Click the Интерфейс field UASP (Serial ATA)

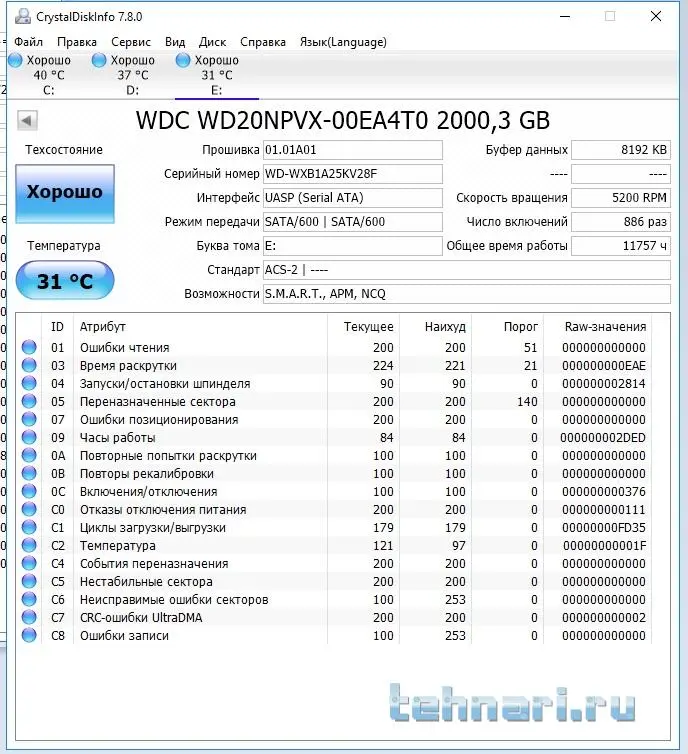click(x=352, y=198)
